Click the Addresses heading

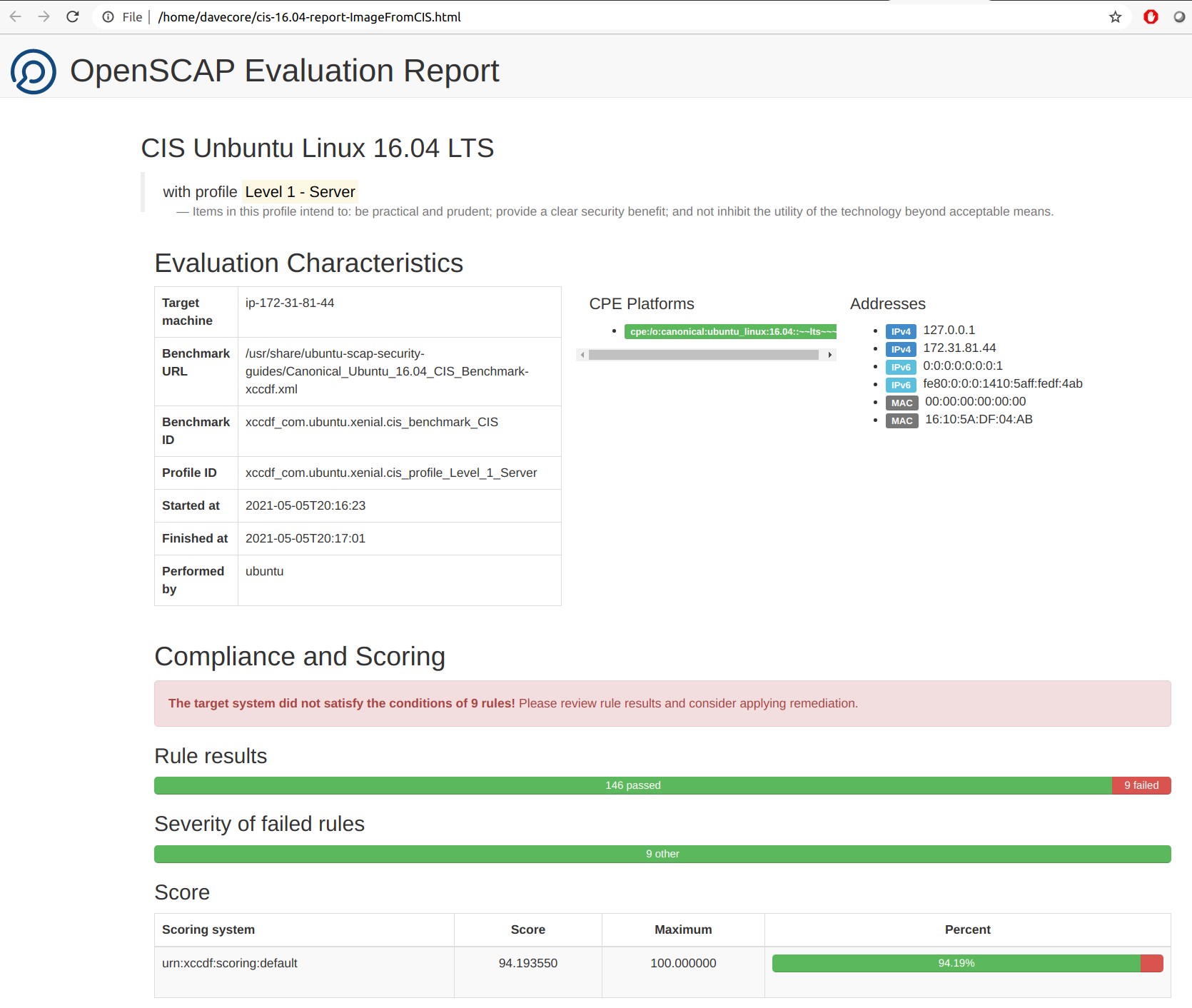pos(888,303)
